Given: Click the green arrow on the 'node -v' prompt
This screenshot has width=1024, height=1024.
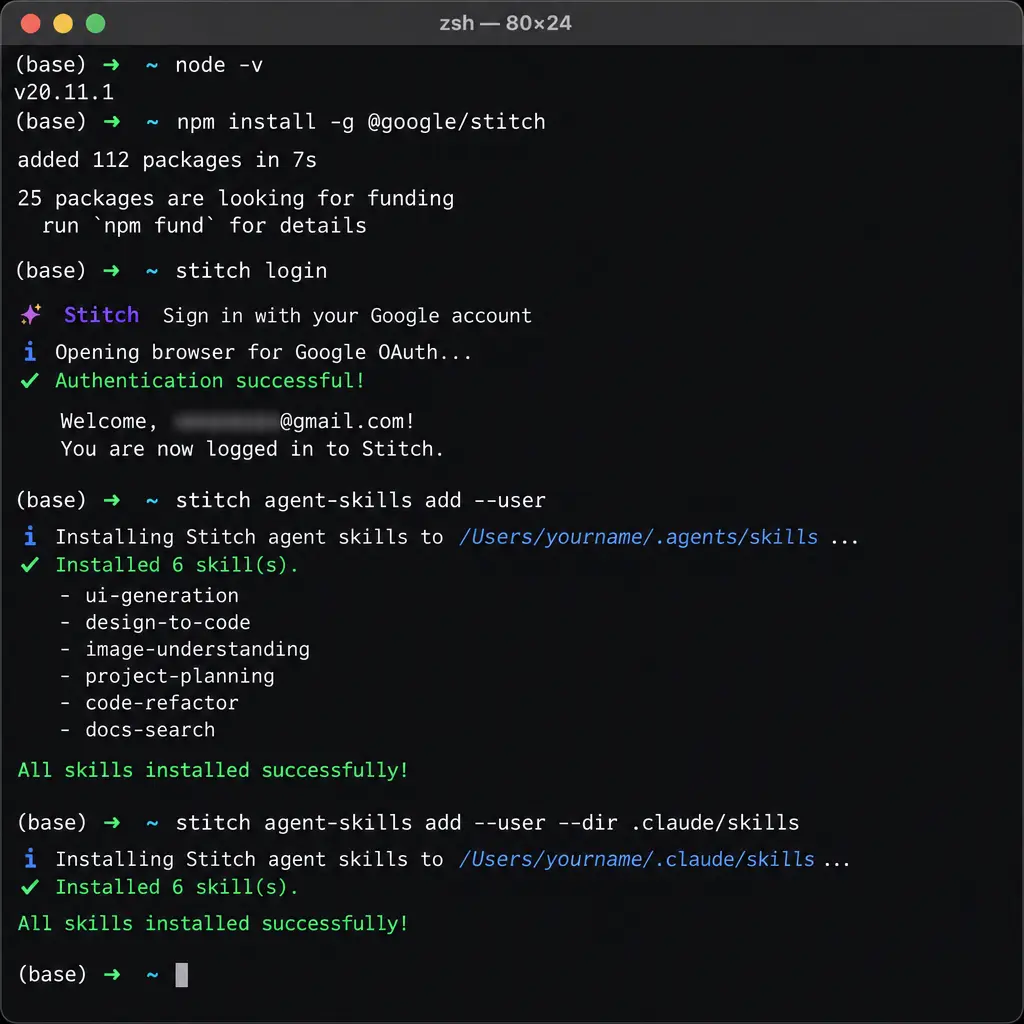Looking at the screenshot, I should [112, 65].
